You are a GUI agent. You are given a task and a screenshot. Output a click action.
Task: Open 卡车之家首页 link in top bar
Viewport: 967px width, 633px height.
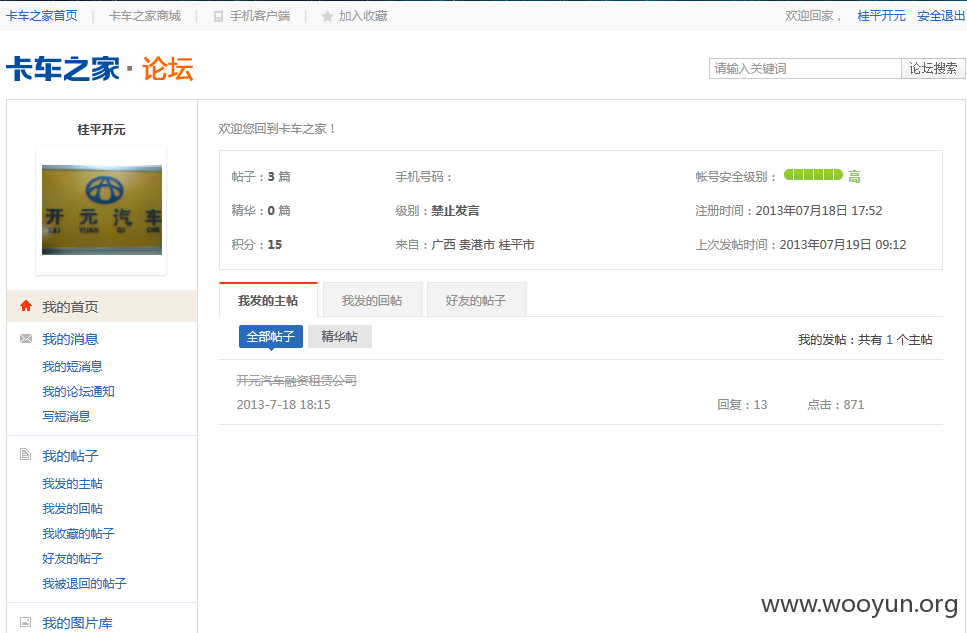(42, 16)
